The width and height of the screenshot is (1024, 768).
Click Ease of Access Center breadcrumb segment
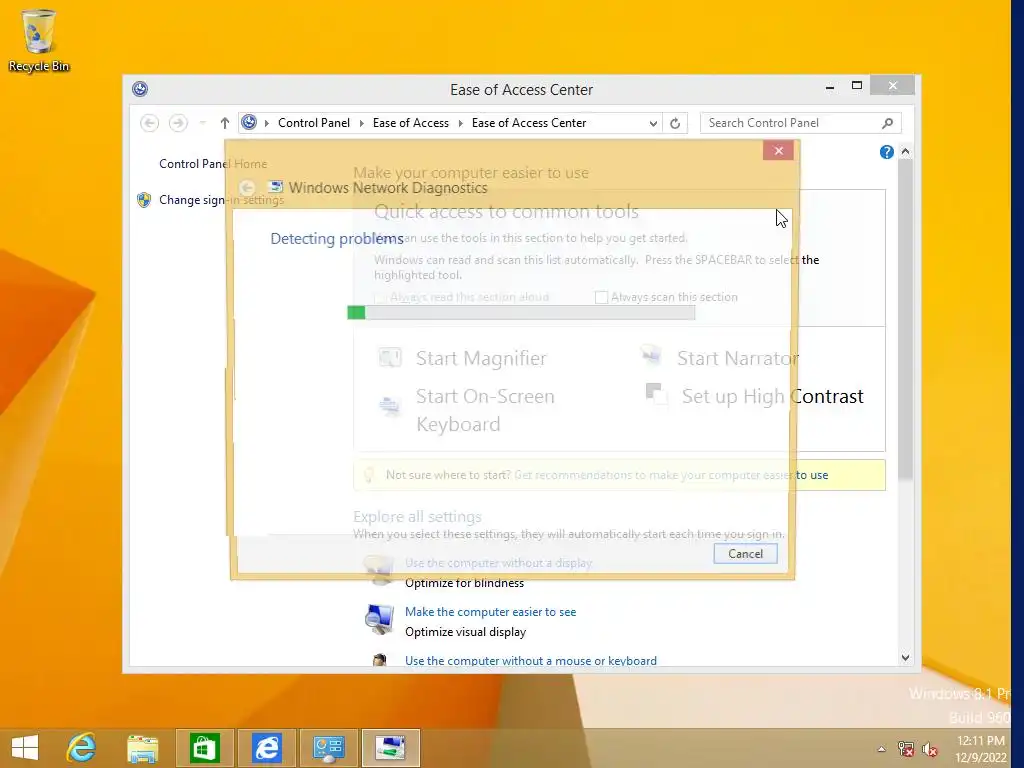529,123
